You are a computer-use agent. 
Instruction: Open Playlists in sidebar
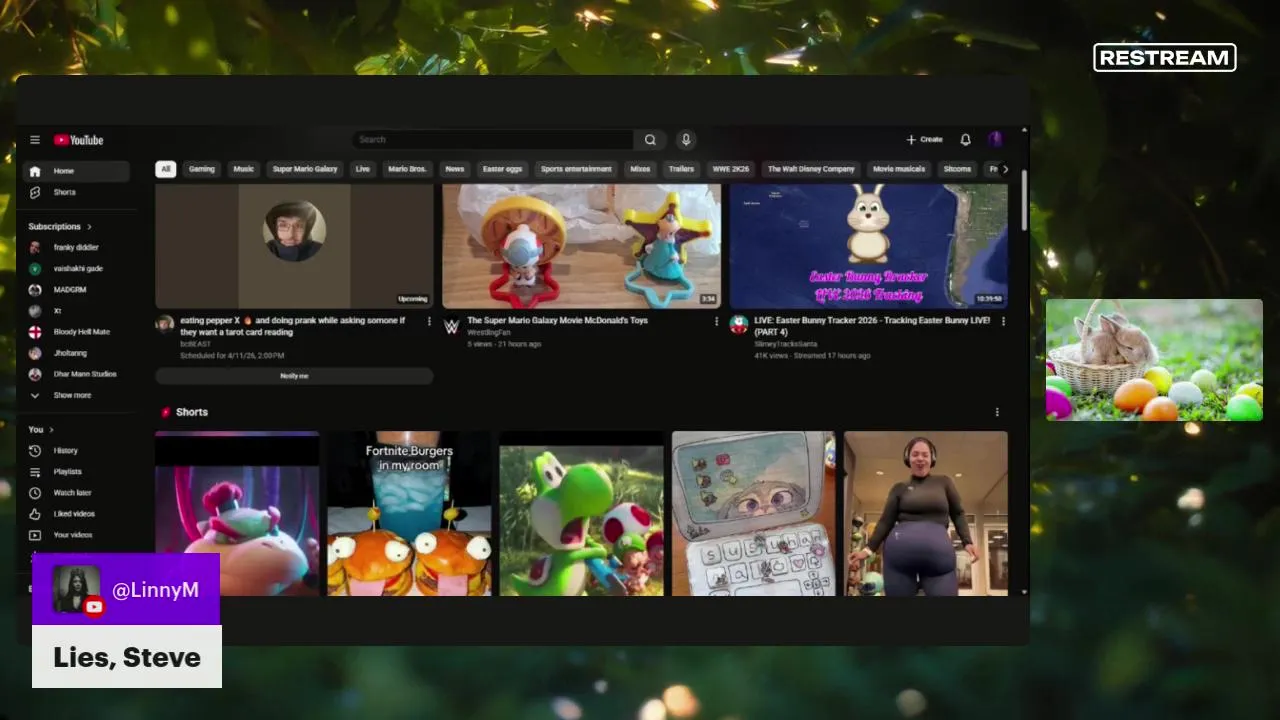77,472
